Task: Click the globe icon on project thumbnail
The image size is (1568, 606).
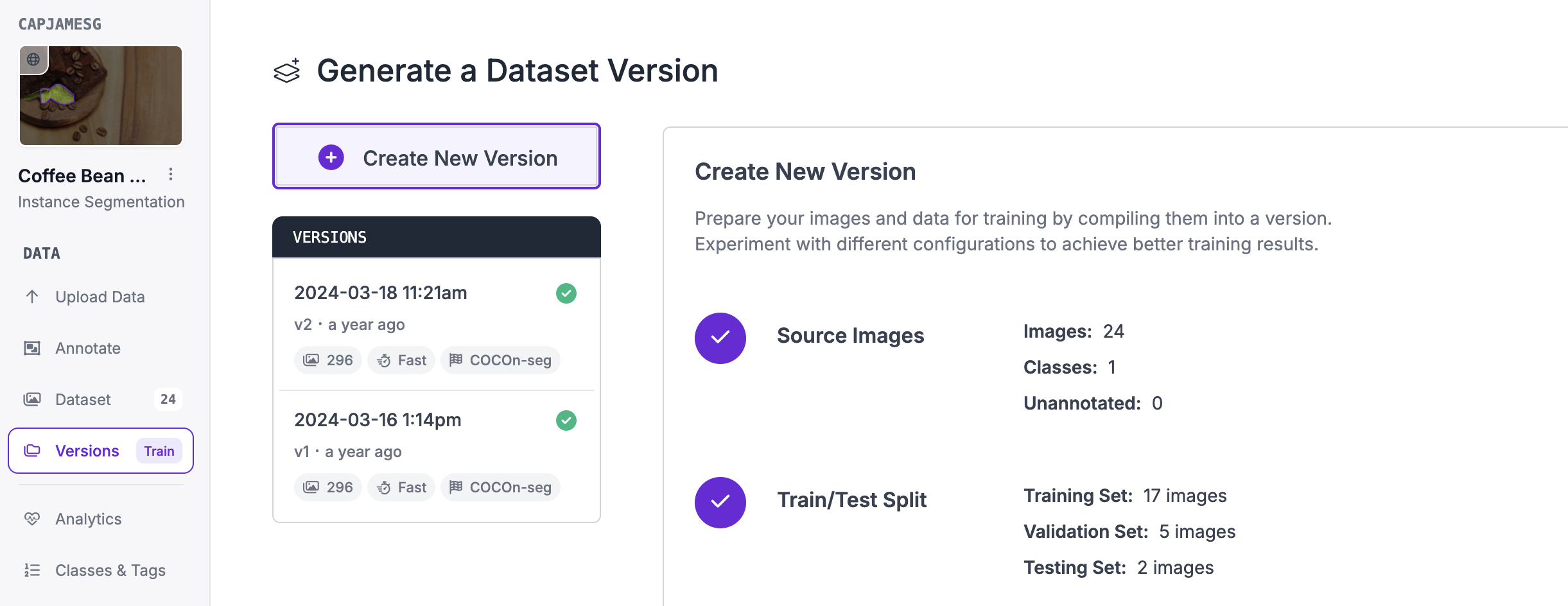Action: point(33,60)
